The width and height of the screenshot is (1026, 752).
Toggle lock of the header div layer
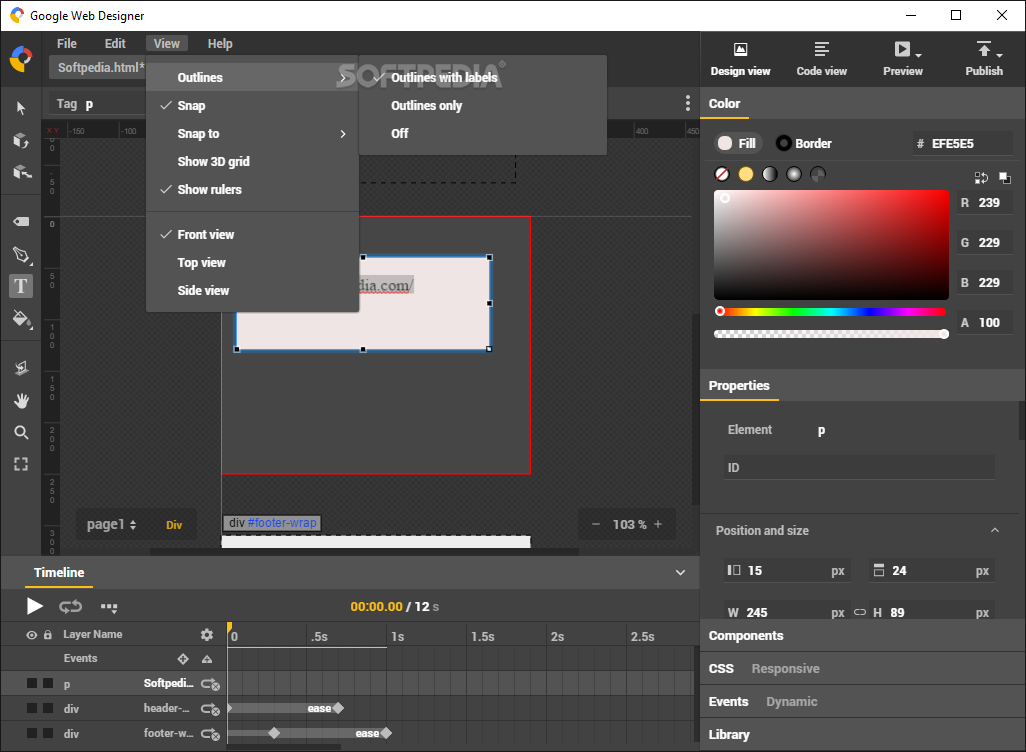(48, 708)
